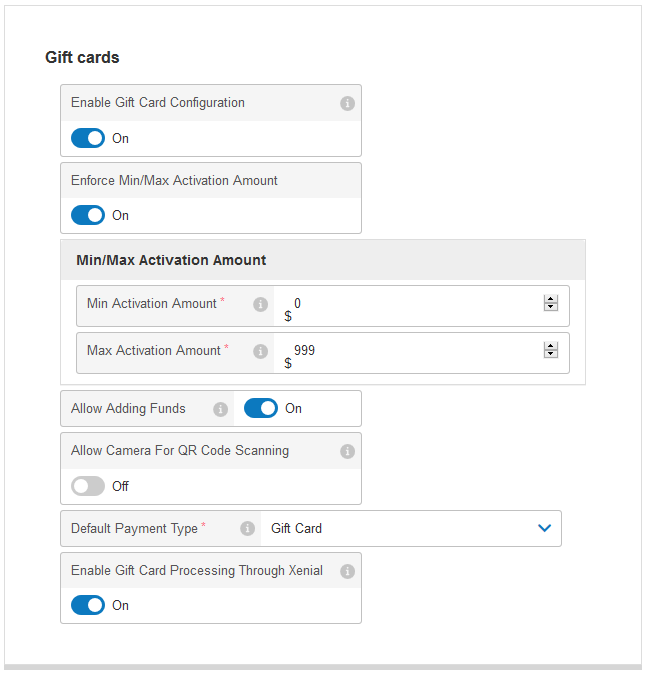
Task: Focus the Max Activation Amount field showing 999
Action: (410, 350)
